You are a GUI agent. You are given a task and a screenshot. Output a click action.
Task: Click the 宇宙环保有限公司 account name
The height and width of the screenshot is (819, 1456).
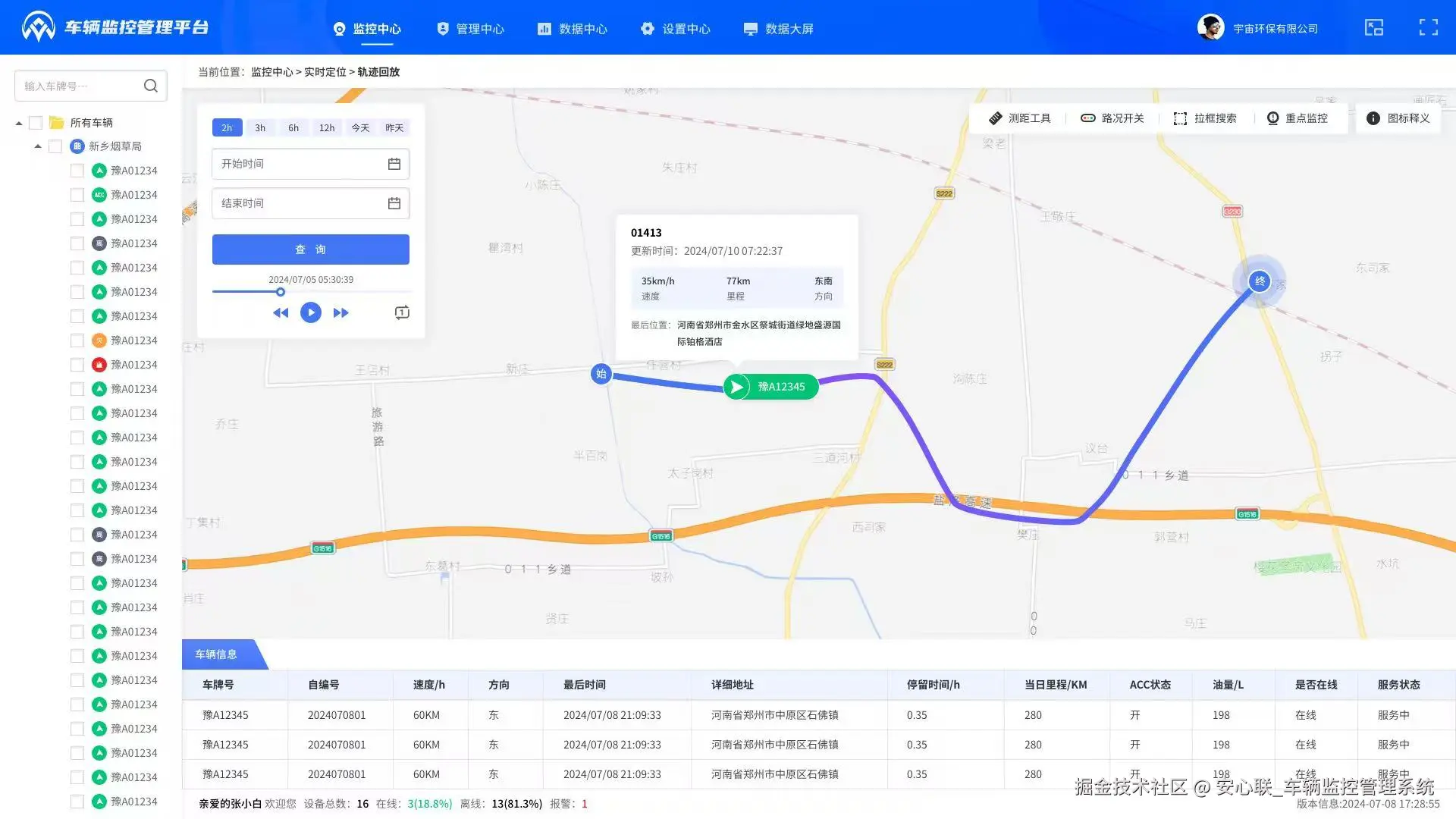pos(1276,29)
